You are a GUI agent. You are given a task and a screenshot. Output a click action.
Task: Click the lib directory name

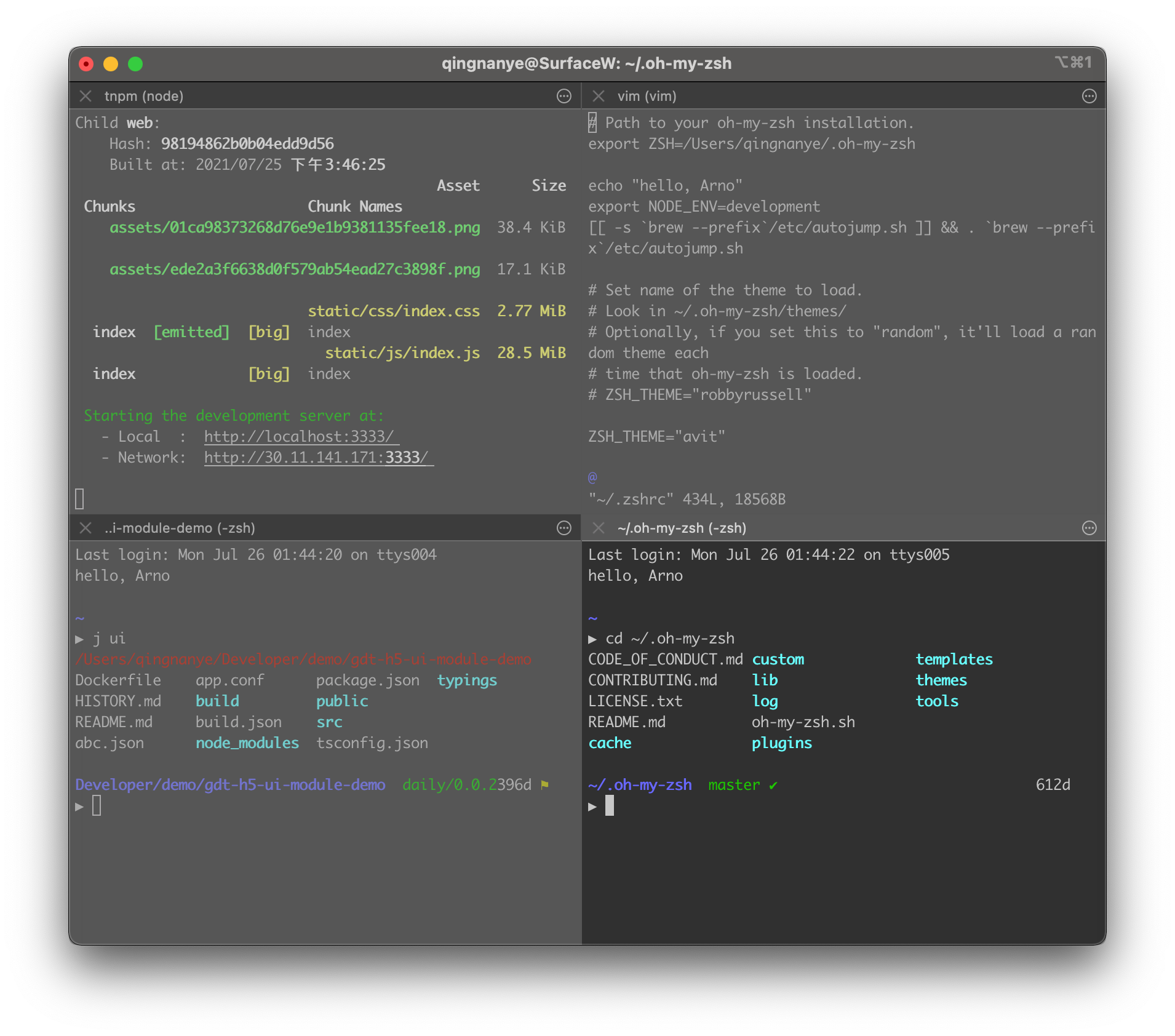point(765,680)
